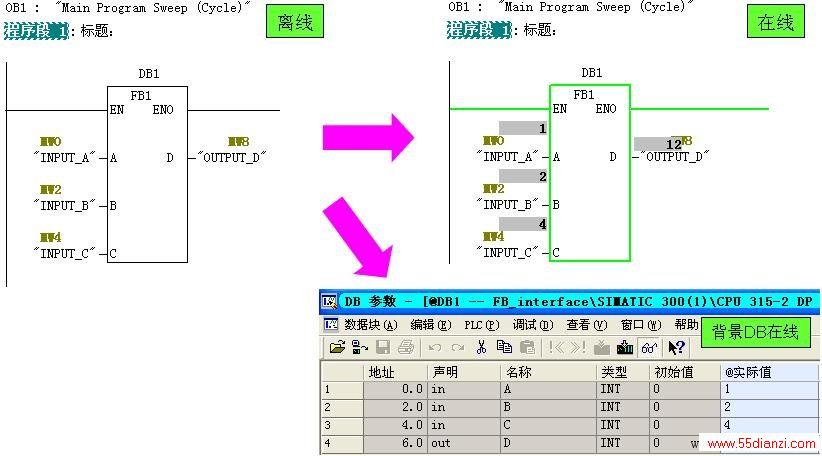This screenshot has width=822, height=456.
Task: Open the 数据块(A) menu
Action: pyautogui.click(x=371, y=325)
